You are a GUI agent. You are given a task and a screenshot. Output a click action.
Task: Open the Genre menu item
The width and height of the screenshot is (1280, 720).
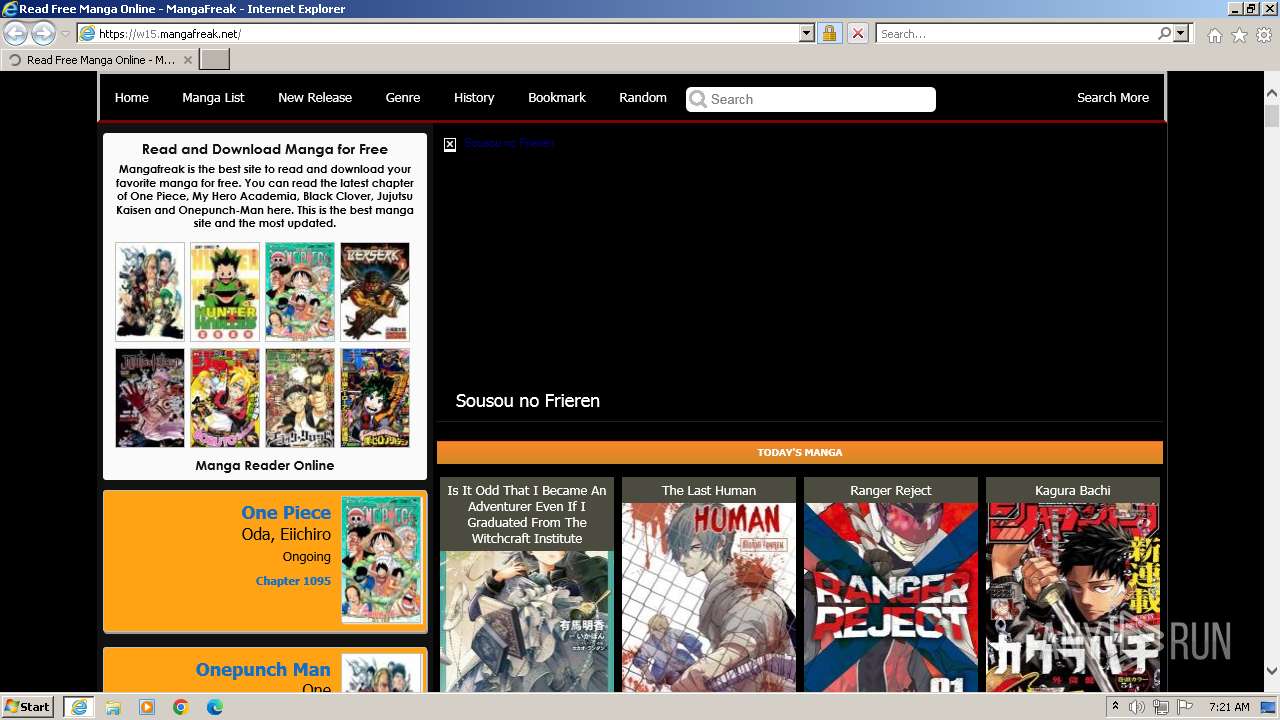click(403, 98)
